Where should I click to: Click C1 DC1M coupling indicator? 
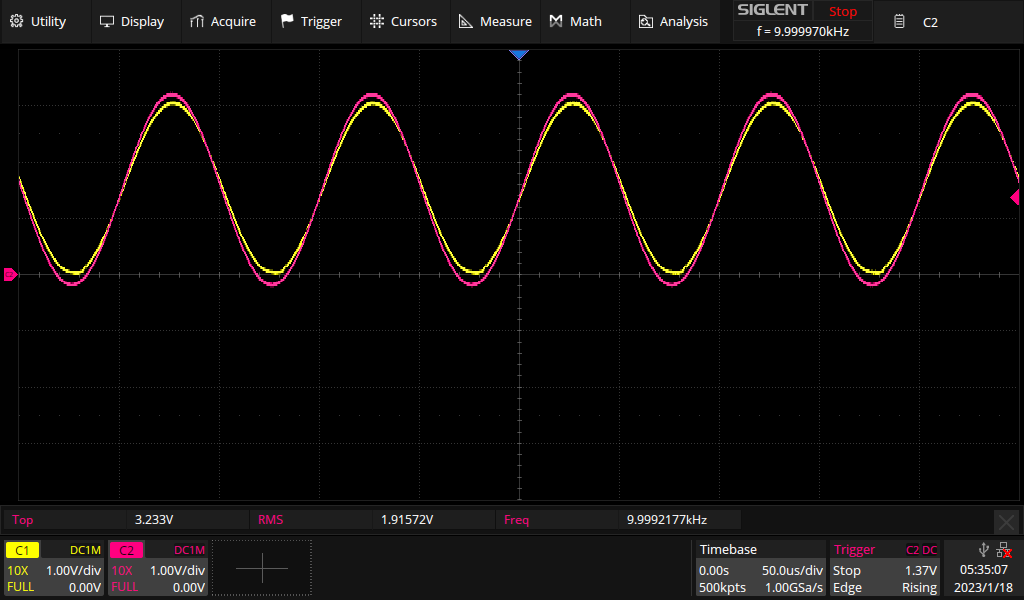85,550
